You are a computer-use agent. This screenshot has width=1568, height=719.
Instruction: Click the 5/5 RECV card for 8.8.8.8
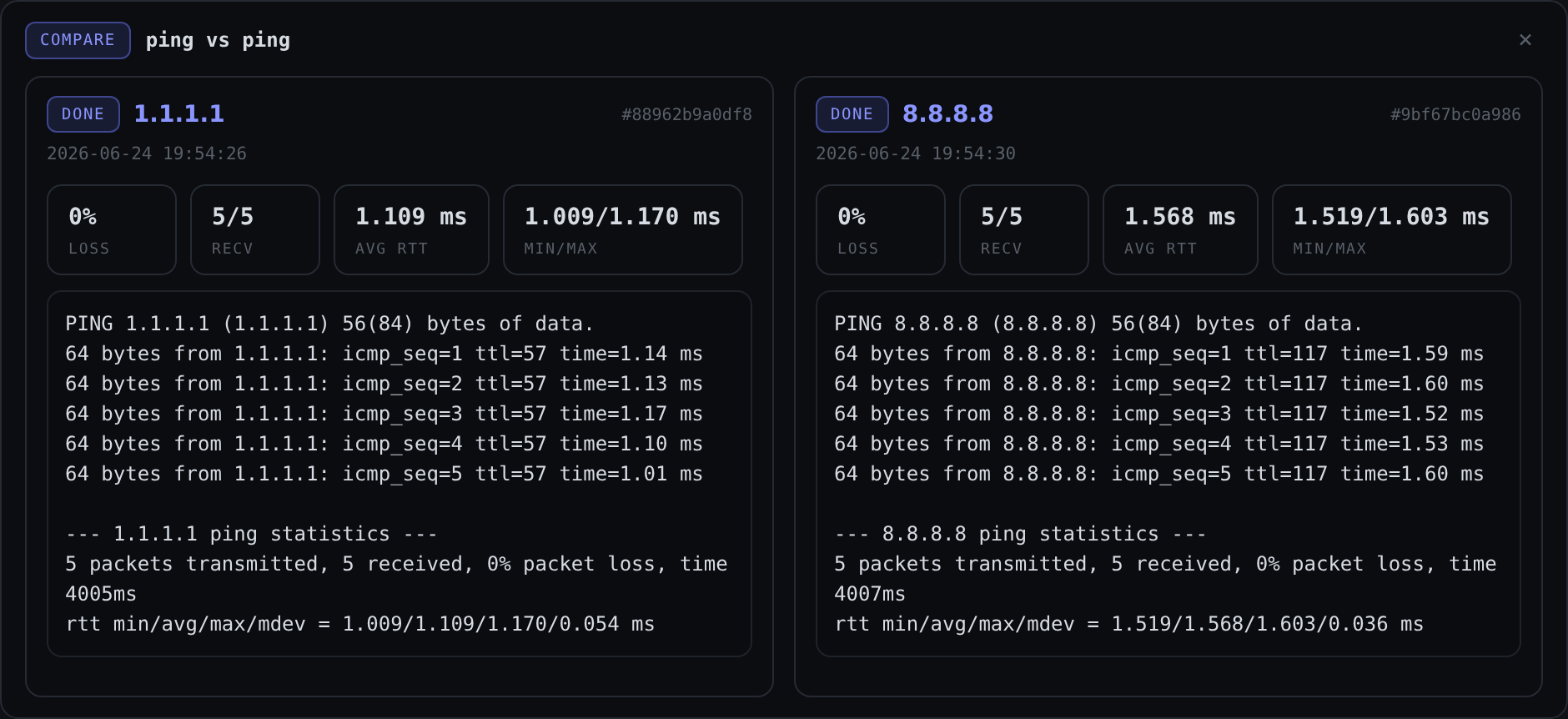tap(1024, 229)
